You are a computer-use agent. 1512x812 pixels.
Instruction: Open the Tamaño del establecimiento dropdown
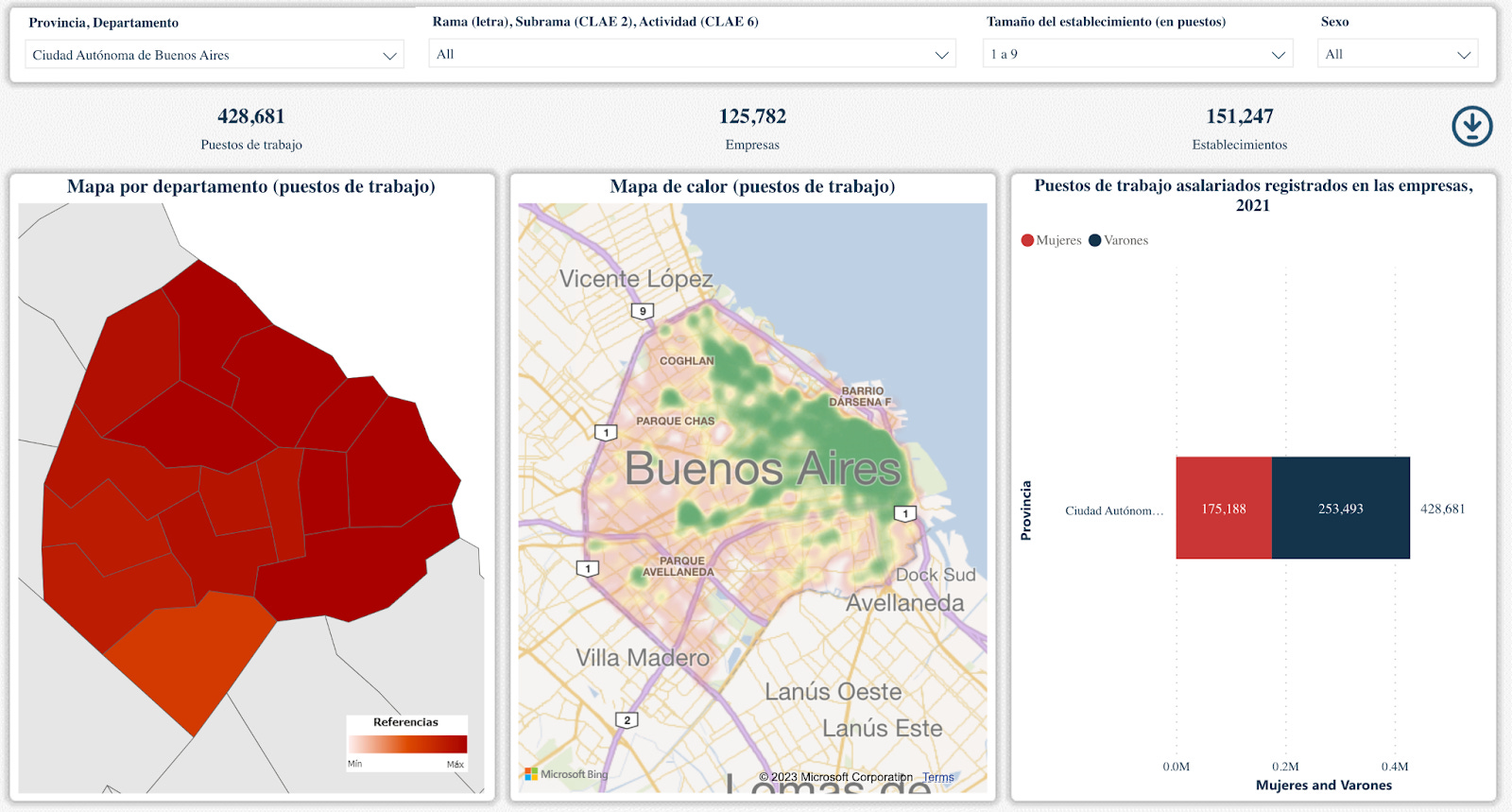click(1138, 54)
